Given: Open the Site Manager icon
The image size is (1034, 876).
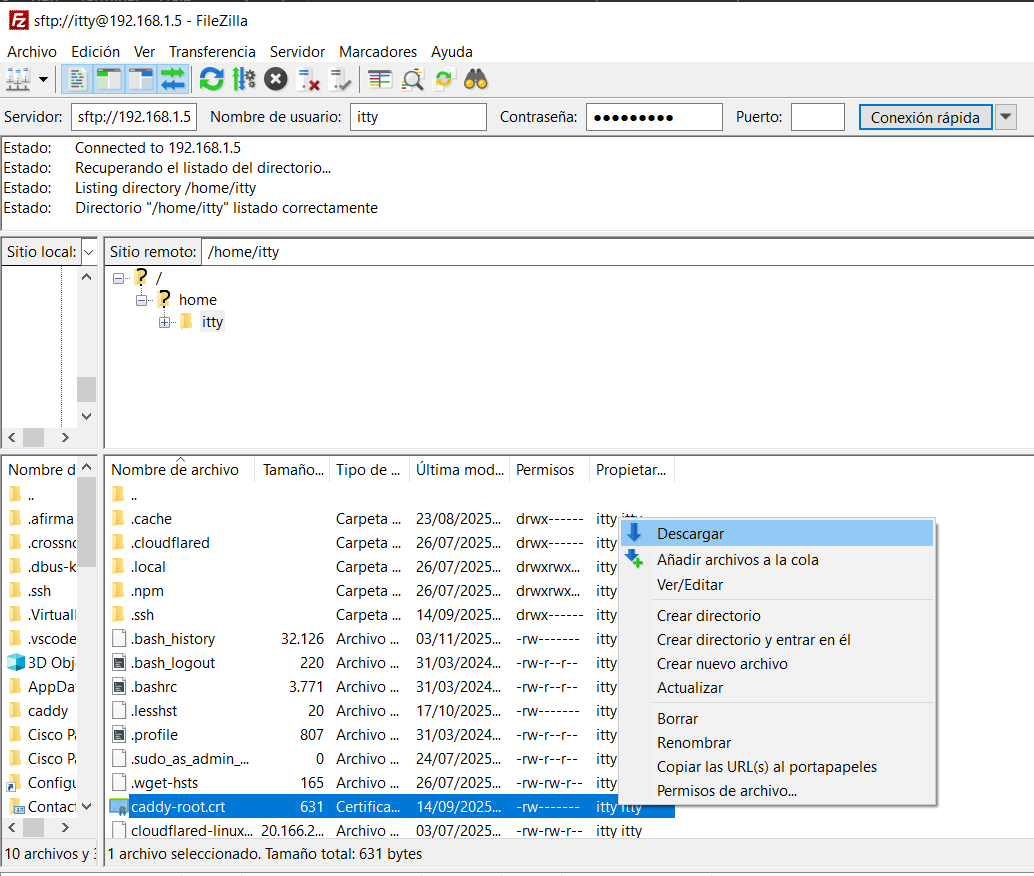Looking at the screenshot, I should click(17, 79).
